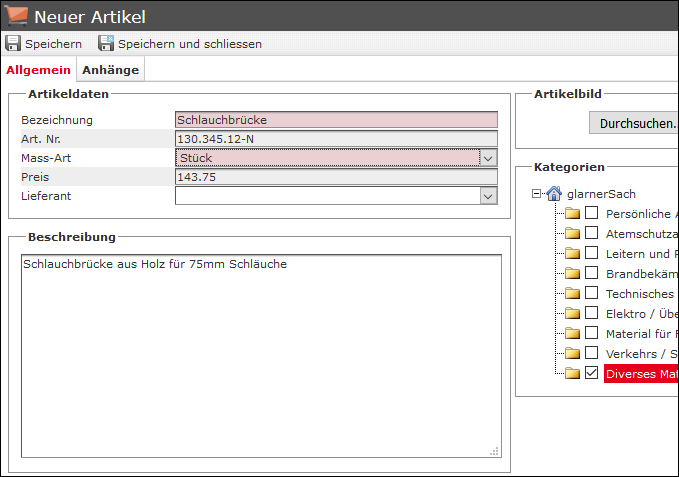The width and height of the screenshot is (679, 477).
Task: Select the Leitern und category label
Action: click(x=641, y=254)
